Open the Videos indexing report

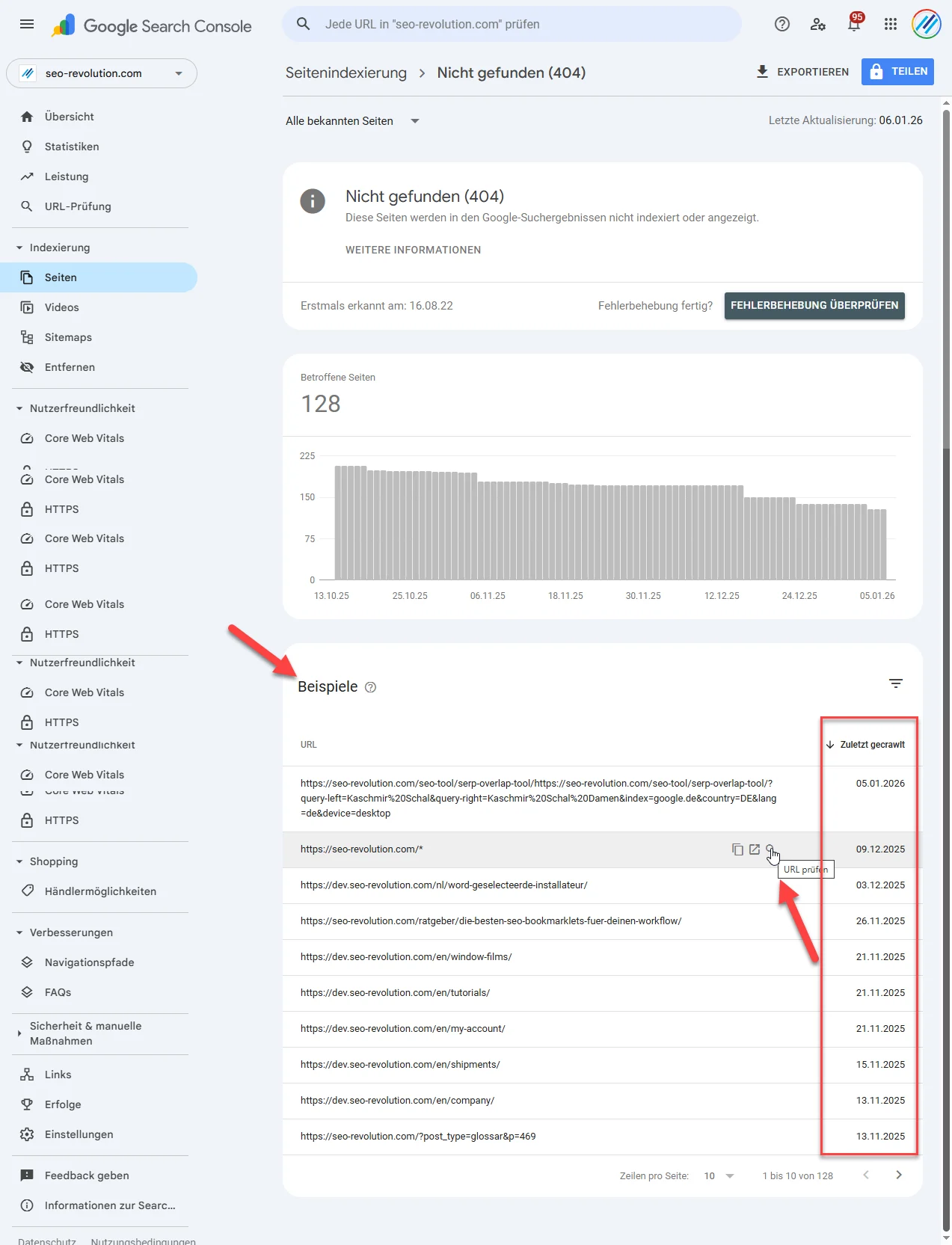tap(62, 307)
